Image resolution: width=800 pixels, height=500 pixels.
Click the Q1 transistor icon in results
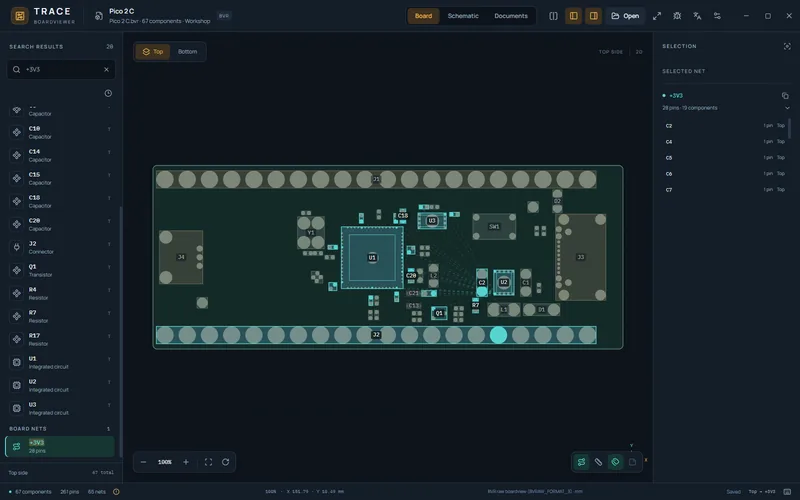[17, 270]
